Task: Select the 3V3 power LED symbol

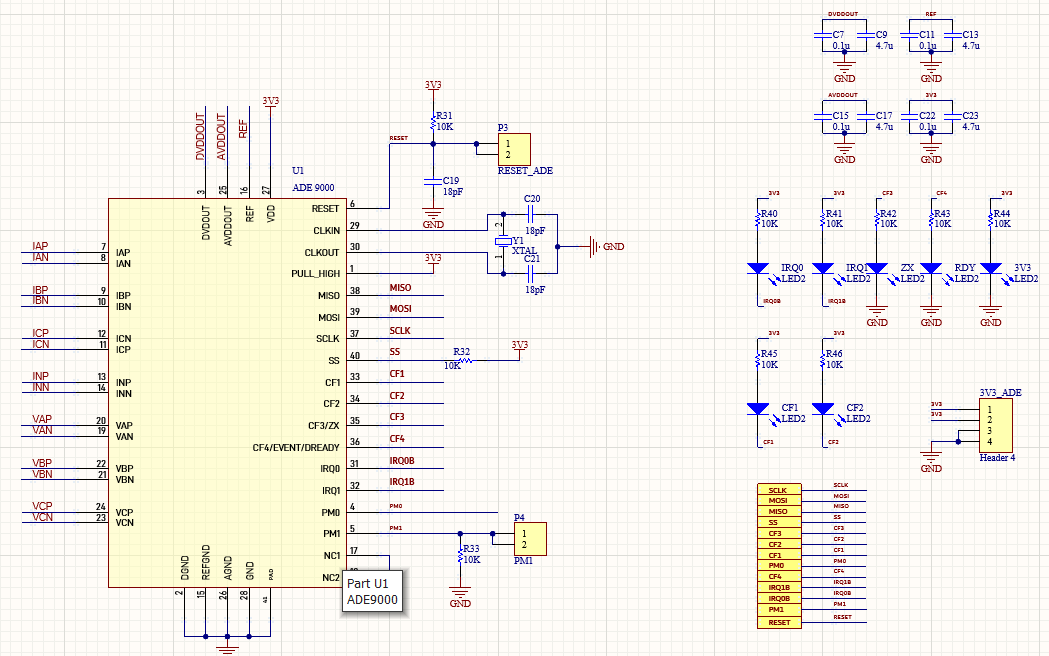Action: (991, 268)
